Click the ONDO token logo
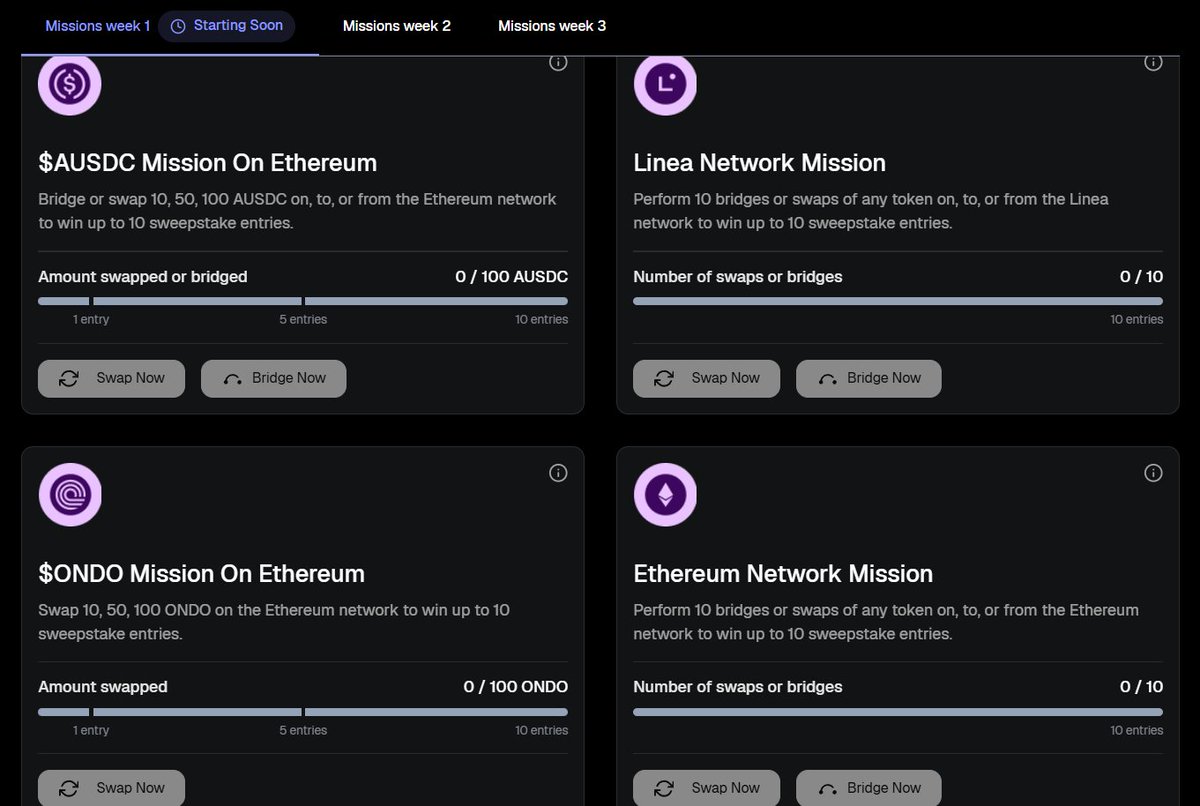1200x806 pixels. point(70,495)
